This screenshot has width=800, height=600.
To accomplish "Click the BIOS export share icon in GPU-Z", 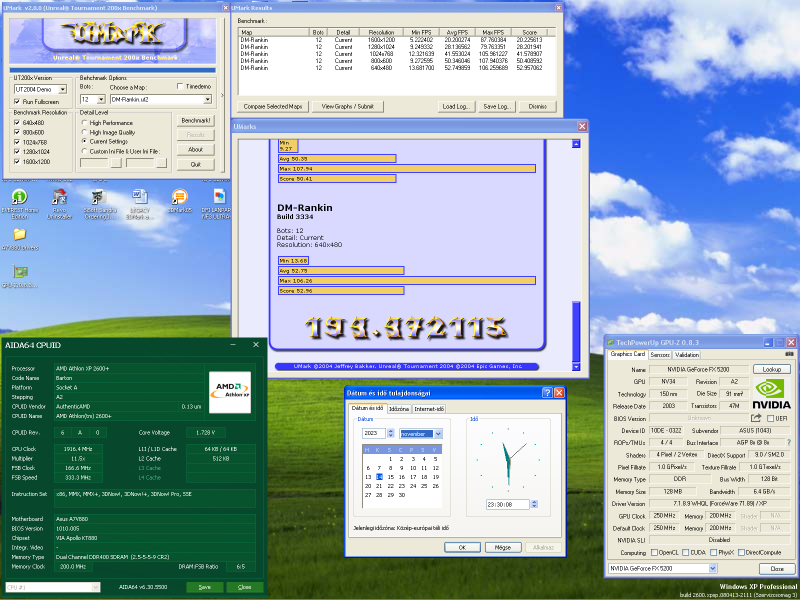I will tap(756, 418).
